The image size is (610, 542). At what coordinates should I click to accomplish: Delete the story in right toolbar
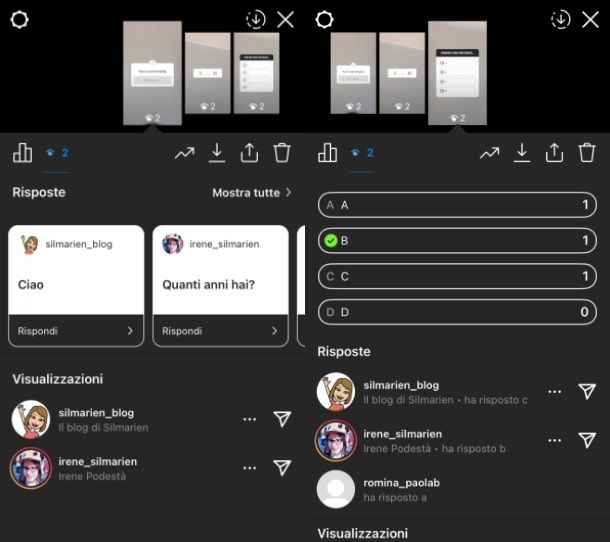point(587,153)
